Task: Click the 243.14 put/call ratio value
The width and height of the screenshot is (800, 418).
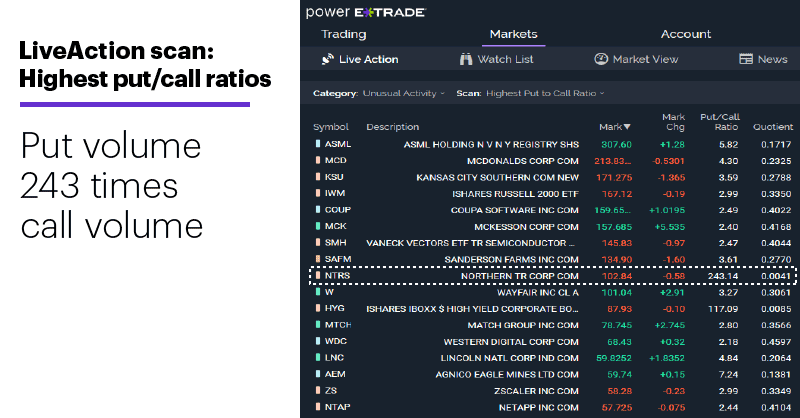Action: (723, 276)
